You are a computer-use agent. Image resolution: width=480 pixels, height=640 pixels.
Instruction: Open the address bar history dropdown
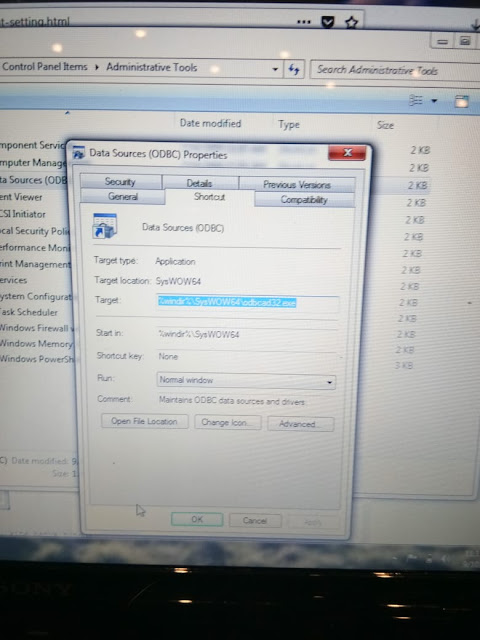(x=275, y=69)
